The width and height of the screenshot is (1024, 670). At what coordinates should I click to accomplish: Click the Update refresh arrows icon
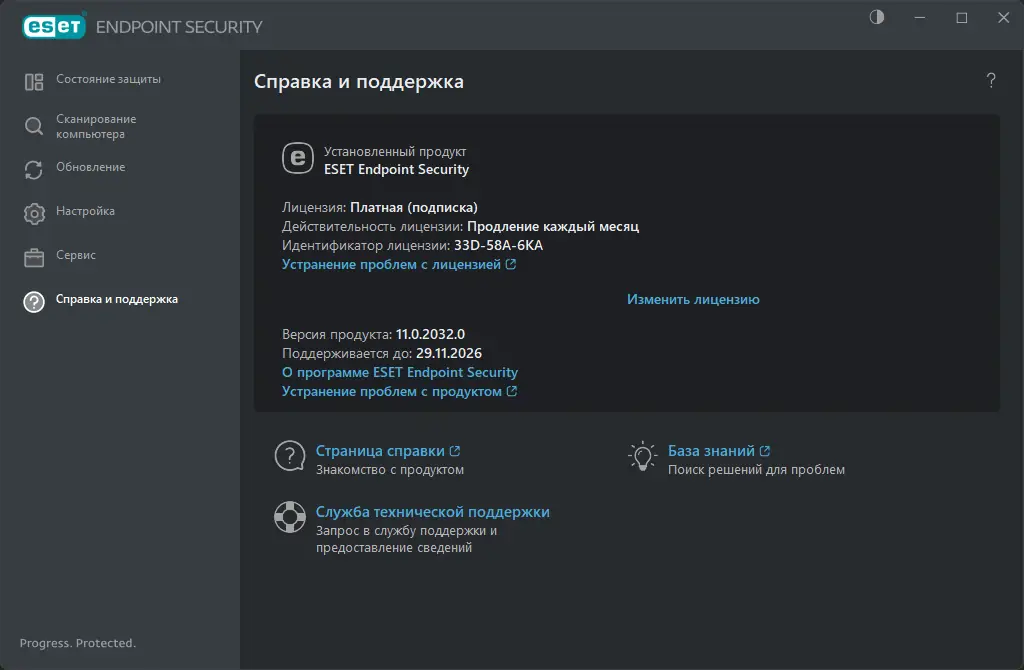point(34,169)
